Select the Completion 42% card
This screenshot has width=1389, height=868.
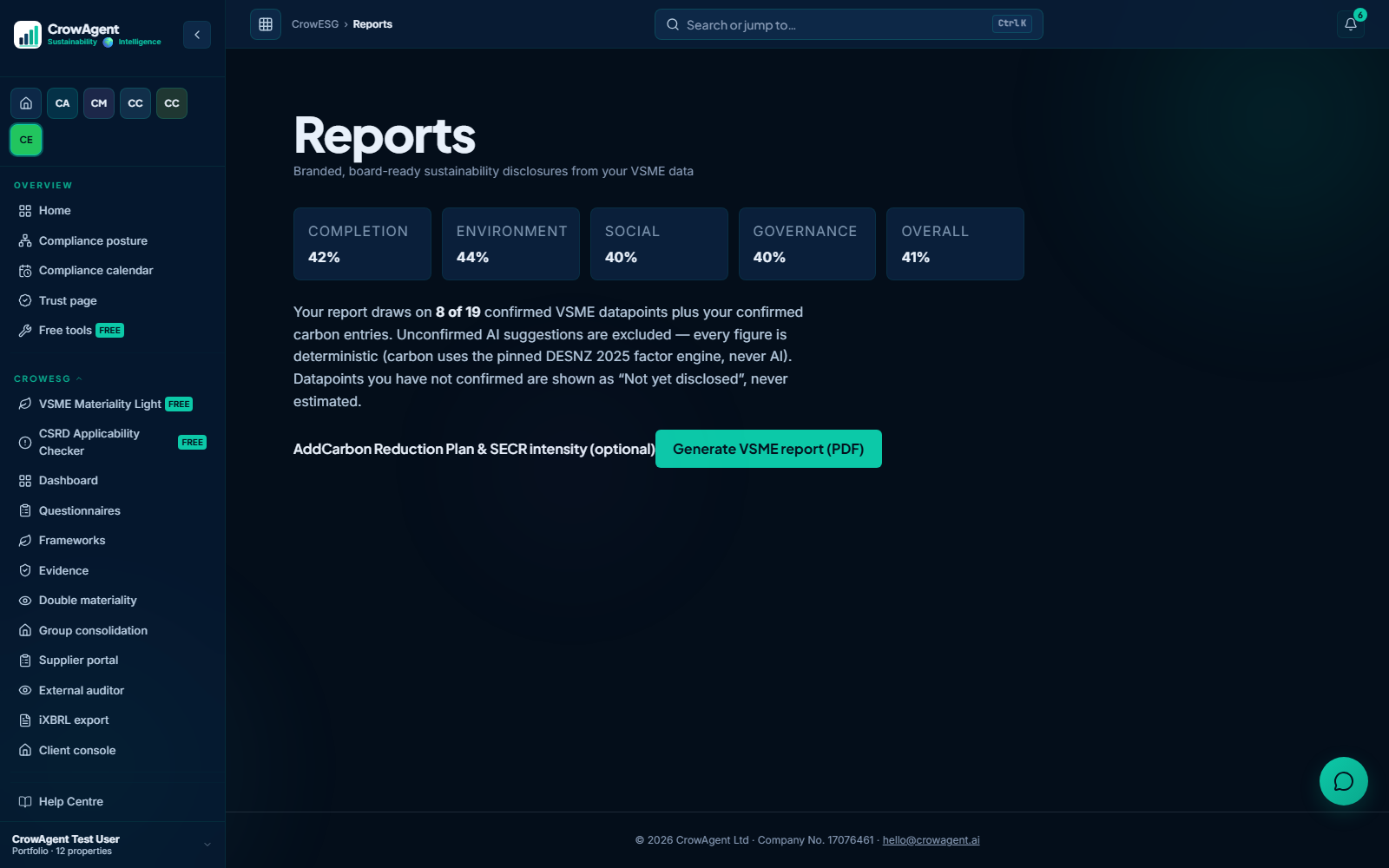point(362,244)
